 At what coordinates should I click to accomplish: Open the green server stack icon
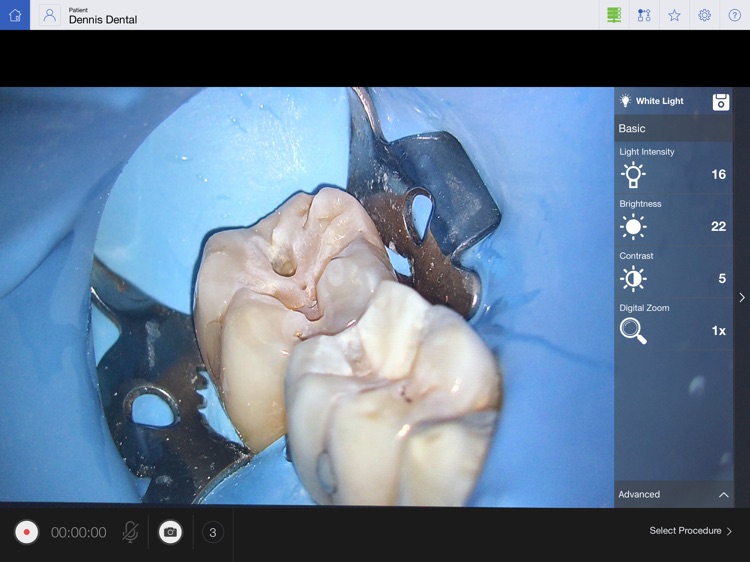click(x=614, y=15)
